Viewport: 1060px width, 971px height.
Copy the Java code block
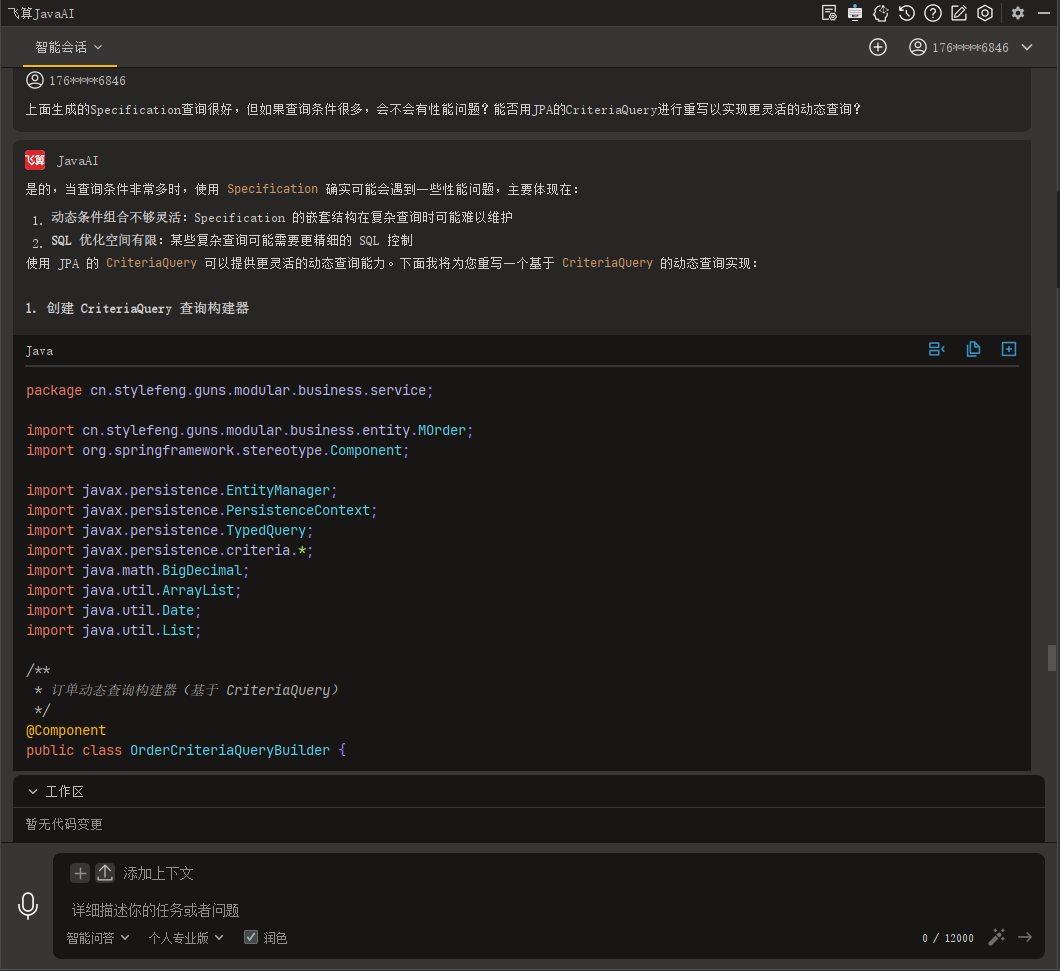973,349
